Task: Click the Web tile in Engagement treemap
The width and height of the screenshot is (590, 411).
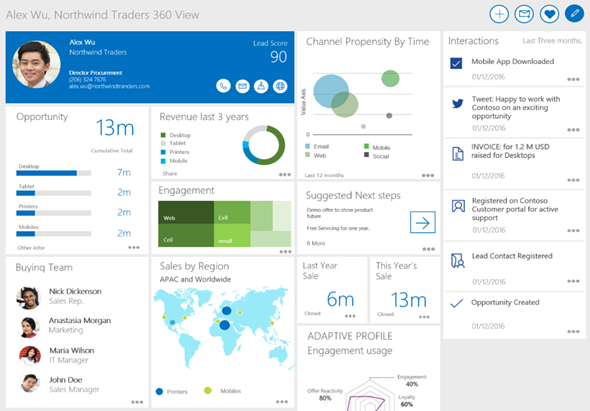Action: coord(186,212)
